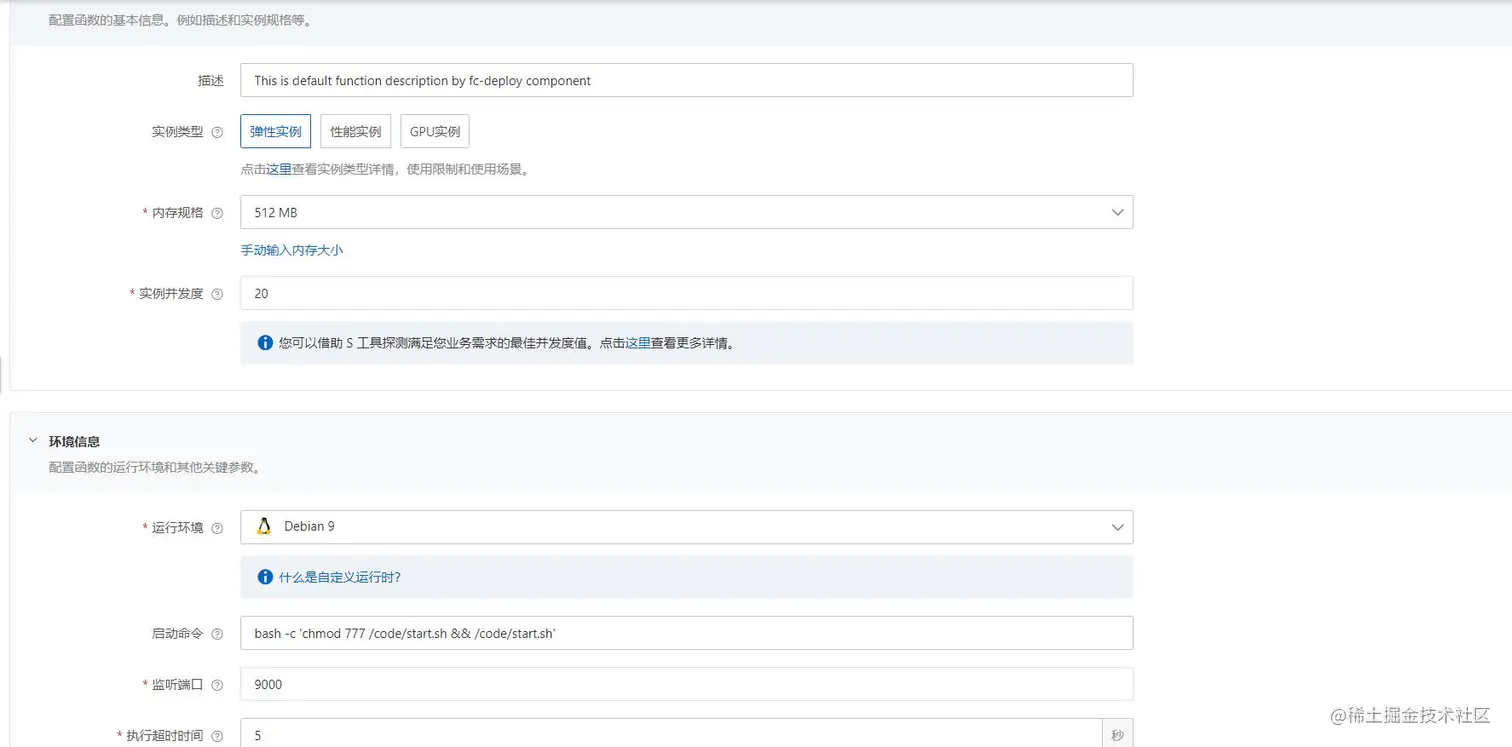Click the 启动命令 bash command field

686,633
